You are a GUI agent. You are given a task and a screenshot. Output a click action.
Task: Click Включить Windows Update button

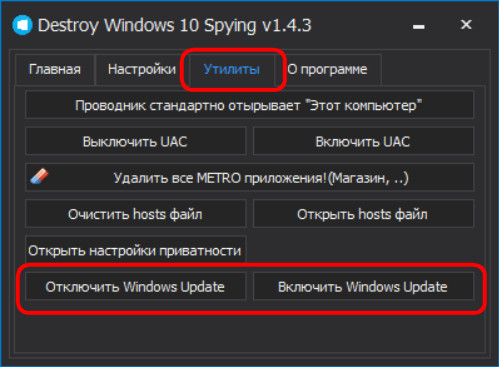(x=363, y=286)
